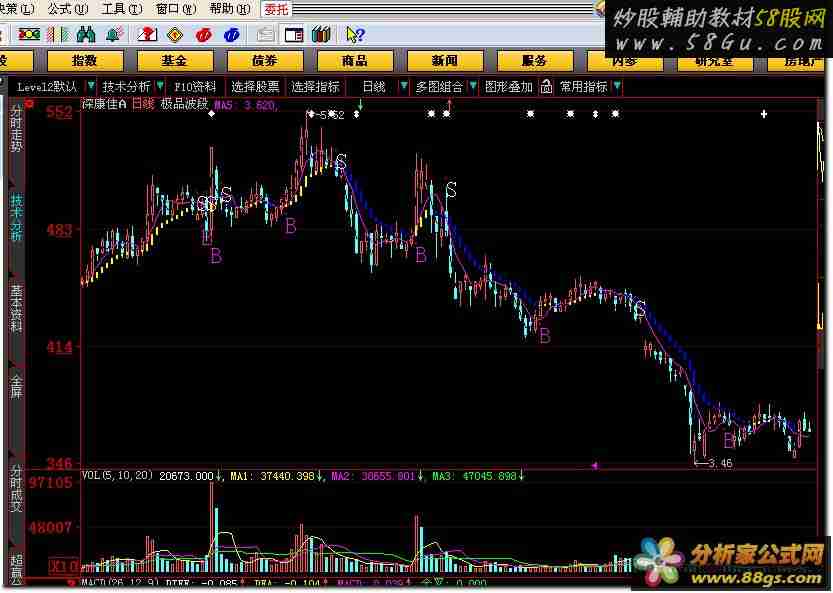The width and height of the screenshot is (833, 593).
Task: Open the 工具 menu
Action: [x=122, y=9]
